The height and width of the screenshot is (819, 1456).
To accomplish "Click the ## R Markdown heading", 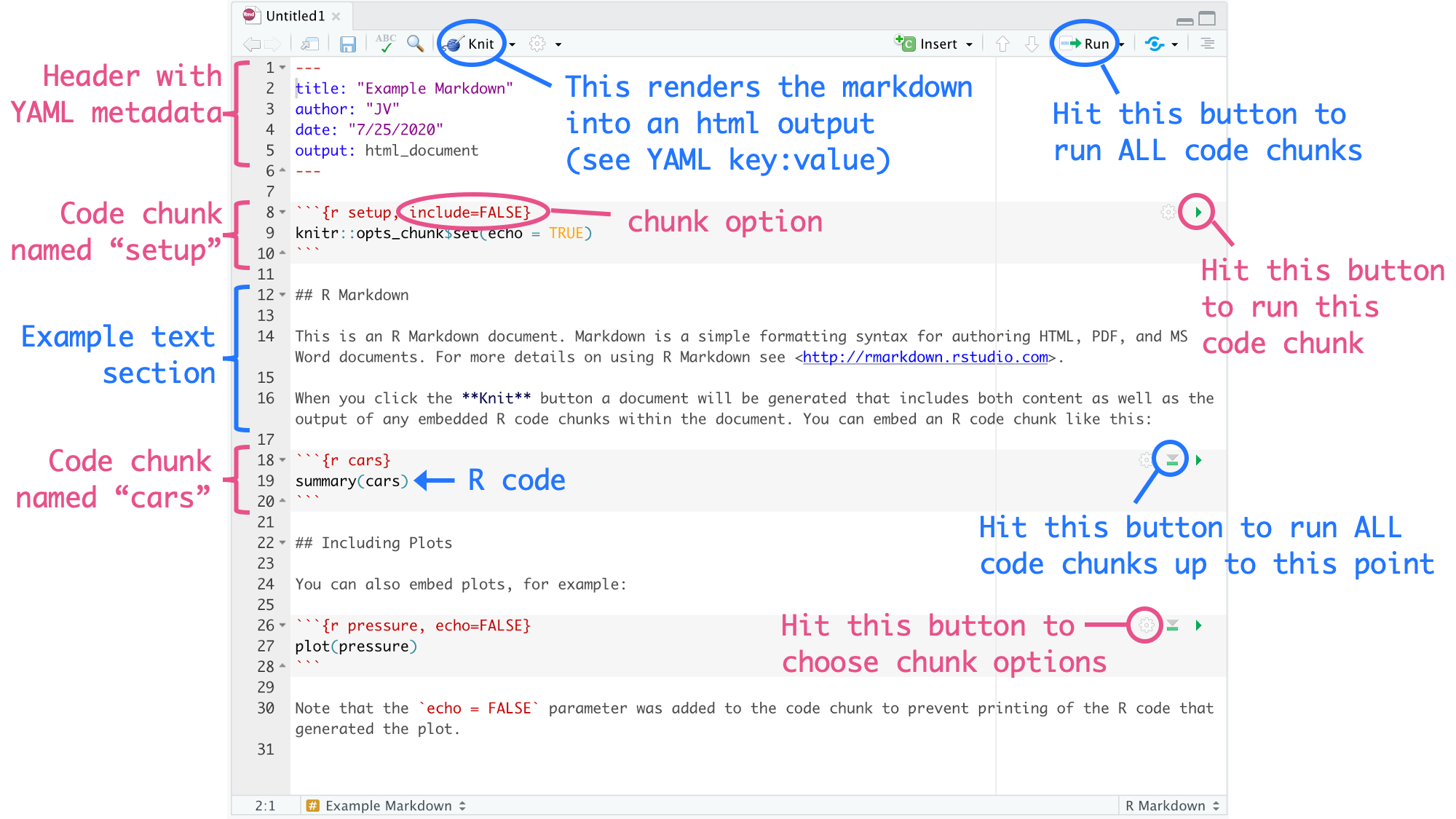I will pos(352,295).
